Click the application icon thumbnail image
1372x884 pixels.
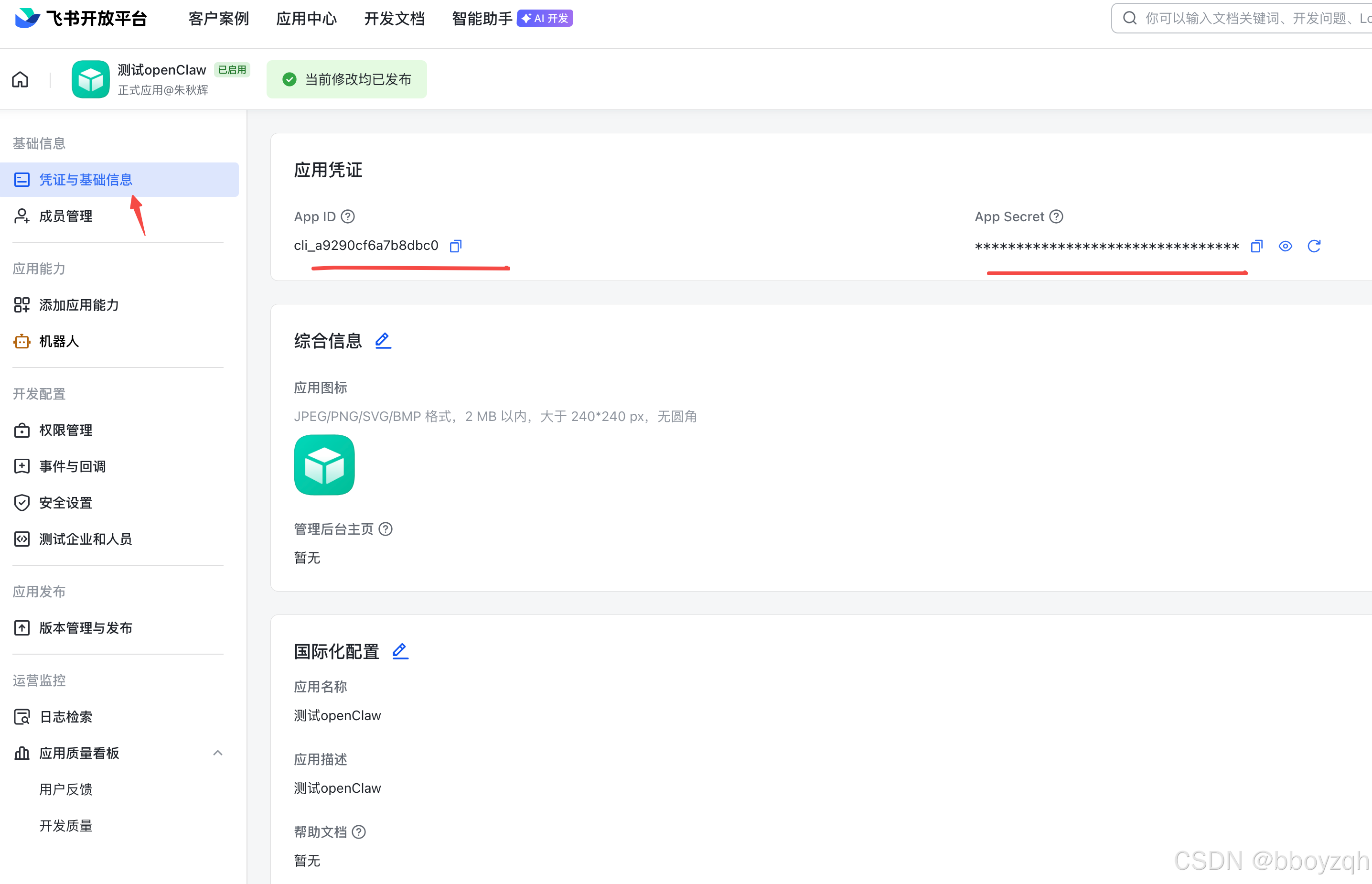(x=324, y=465)
